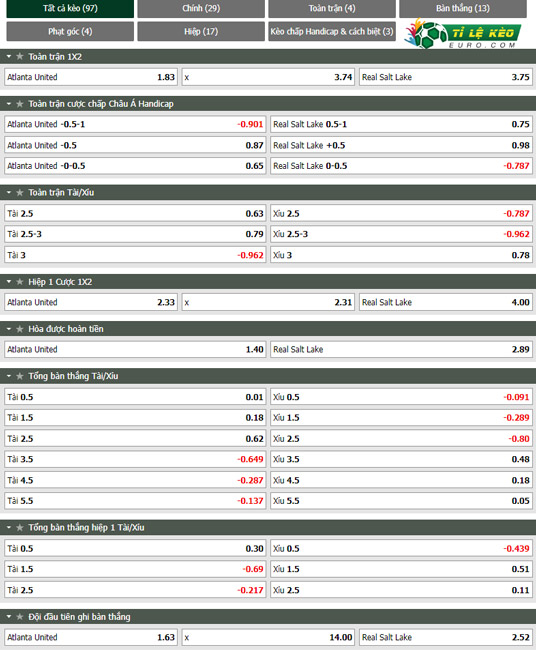Star the Toàn trận cược chấp Châu Á Handicap section
The height and width of the screenshot is (655, 536).
[20, 104]
